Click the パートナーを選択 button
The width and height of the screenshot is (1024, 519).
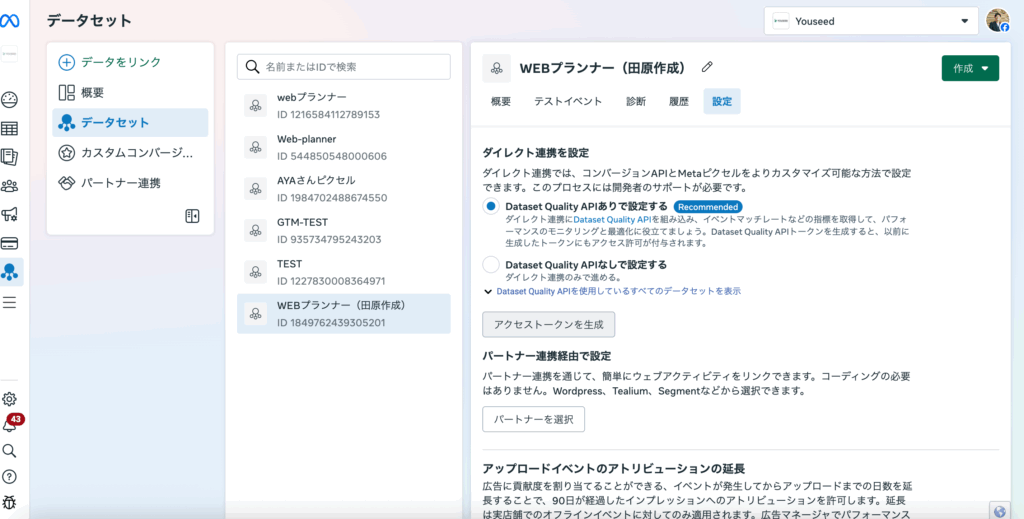[533, 419]
